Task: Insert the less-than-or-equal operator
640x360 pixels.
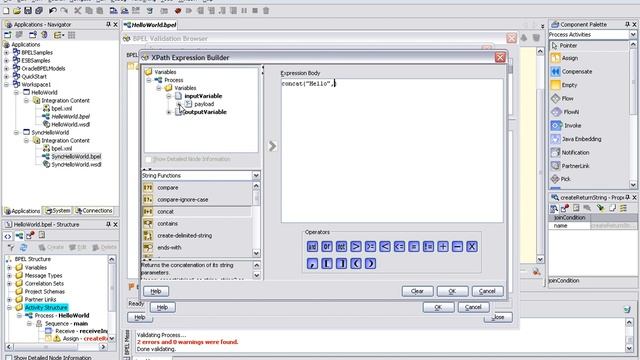Action: point(399,247)
